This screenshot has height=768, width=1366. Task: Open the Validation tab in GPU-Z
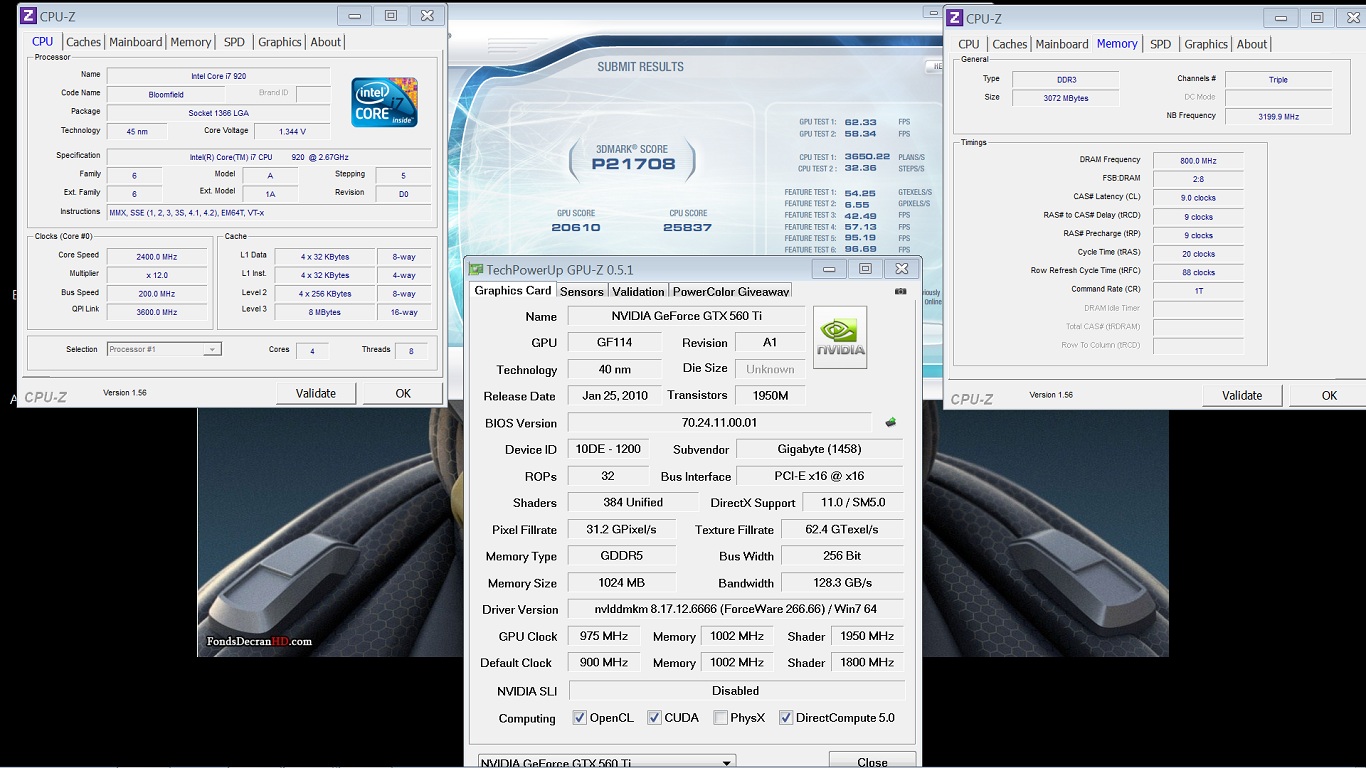click(x=638, y=291)
